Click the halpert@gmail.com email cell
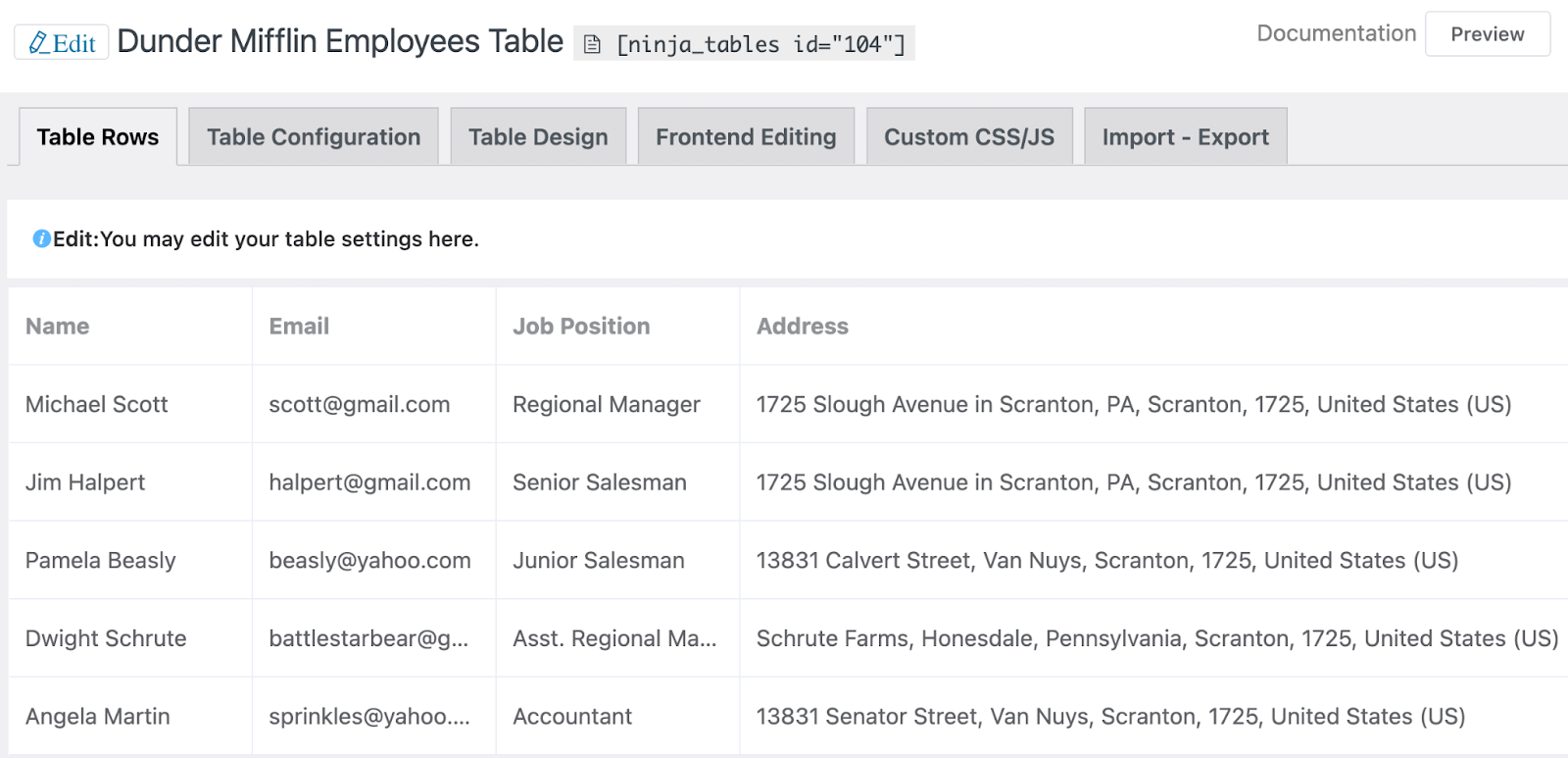Viewport: 1568px width, 758px height. 369,482
